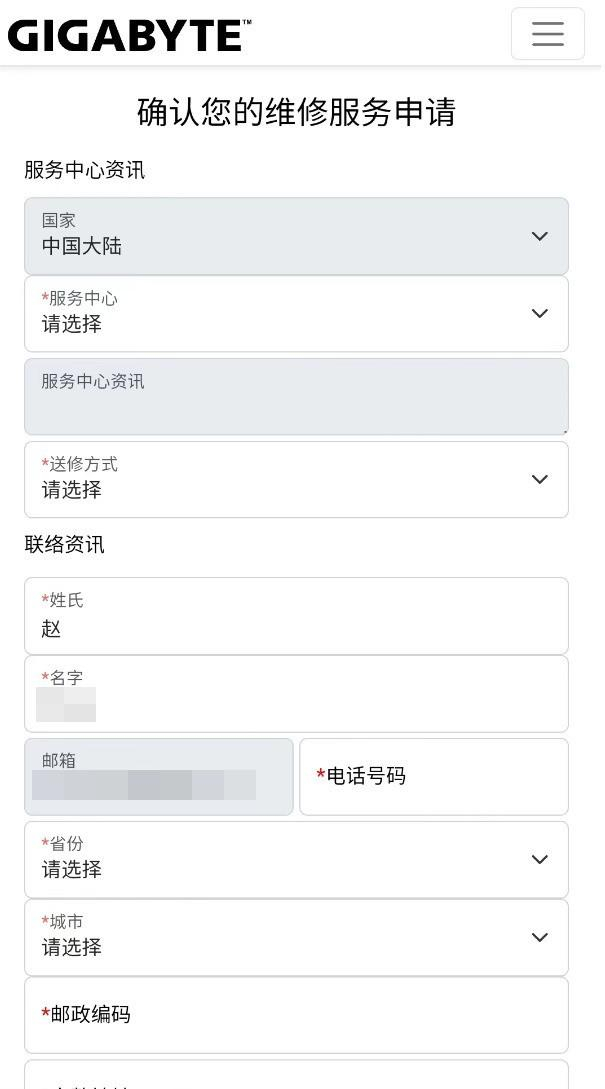Click chevron arrow in 省份 field

[539, 859]
